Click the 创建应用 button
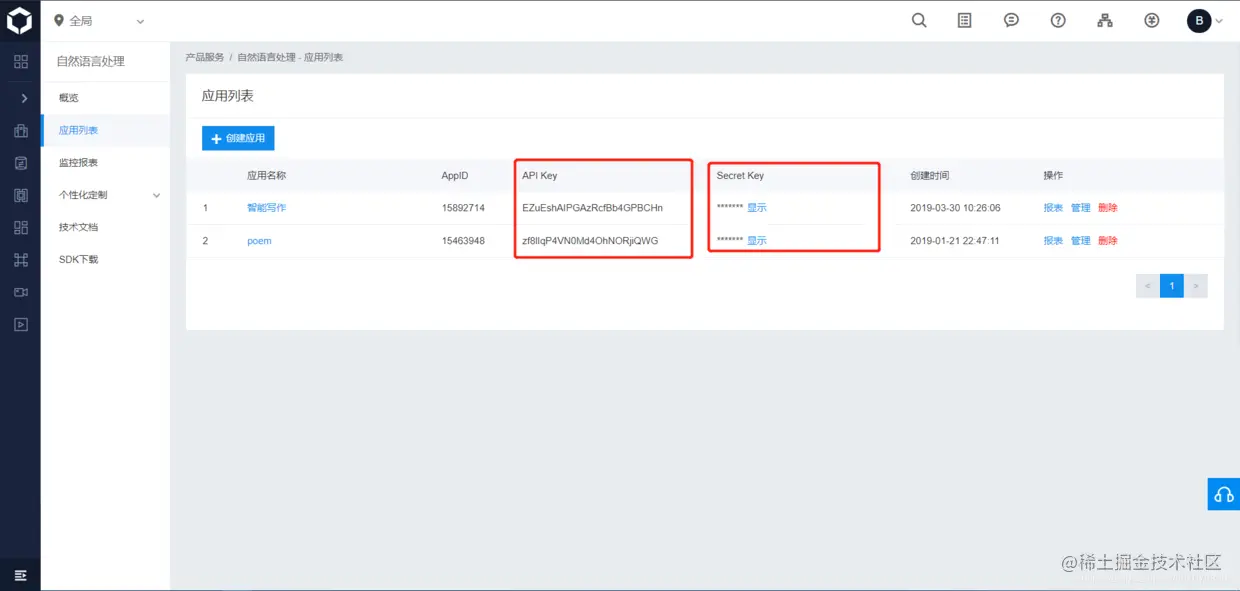The image size is (1240, 591). (238, 138)
